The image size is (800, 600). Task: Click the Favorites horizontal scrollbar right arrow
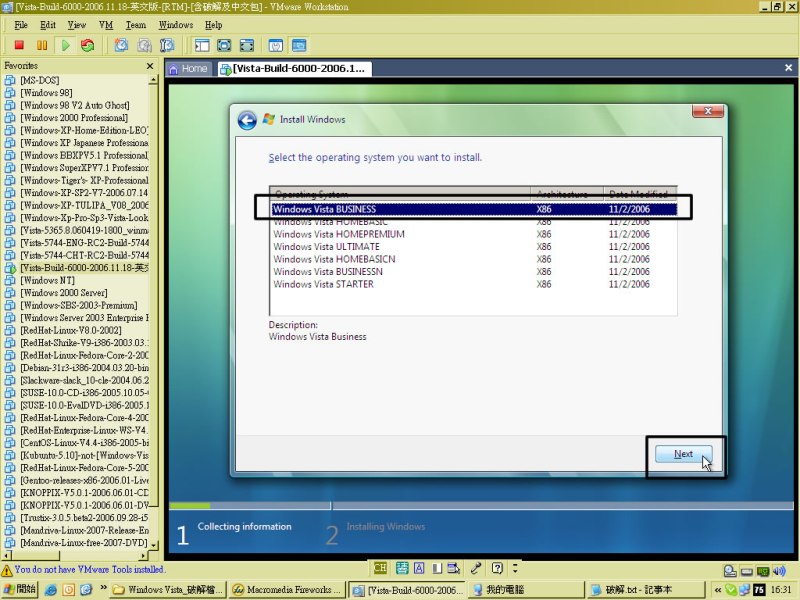coord(144,556)
